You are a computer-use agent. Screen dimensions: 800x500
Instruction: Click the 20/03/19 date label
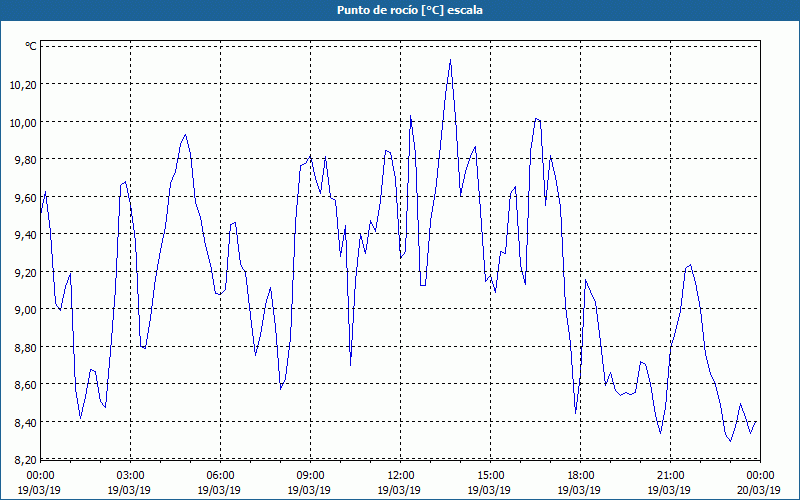[x=759, y=490]
